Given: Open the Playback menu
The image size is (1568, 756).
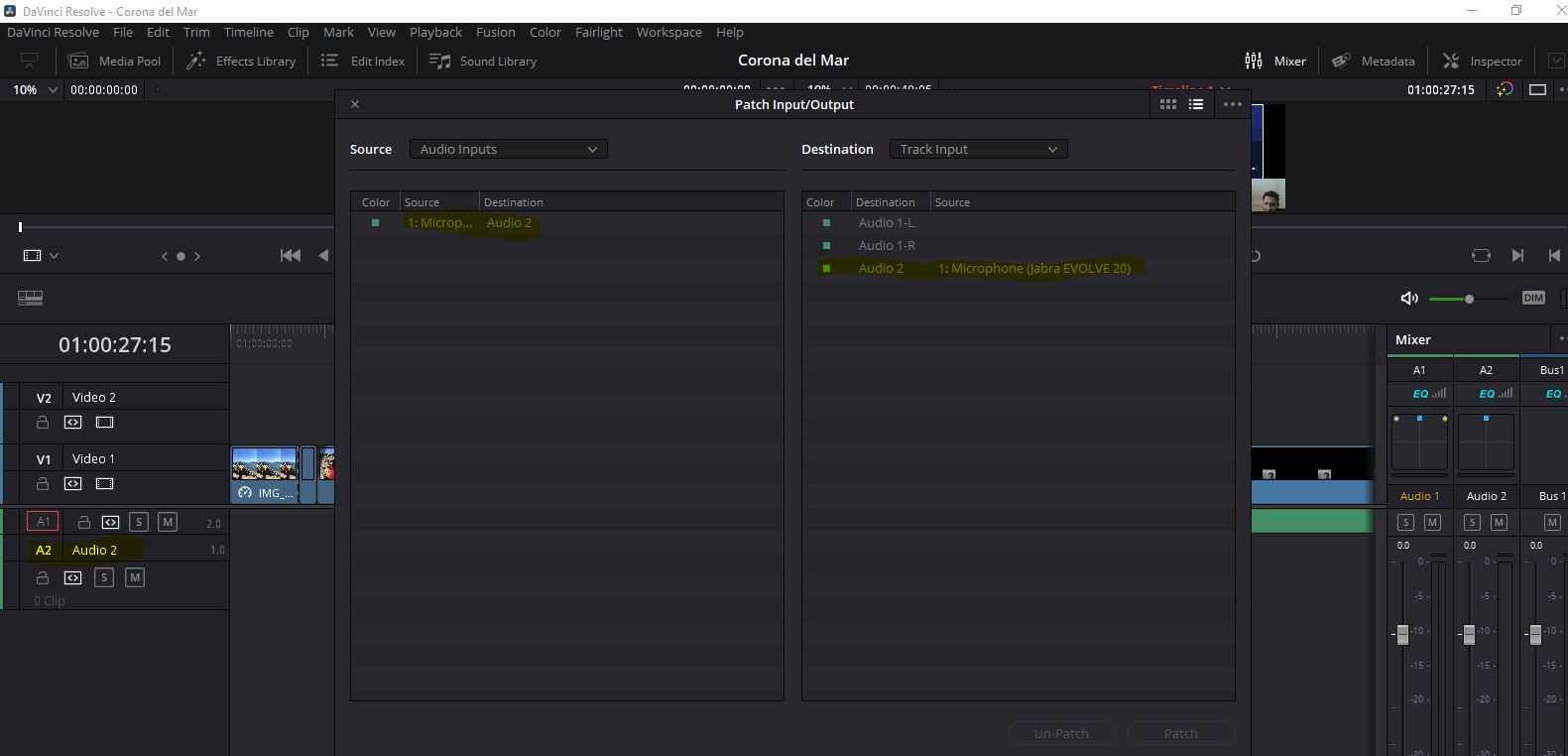Looking at the screenshot, I should click(x=435, y=32).
